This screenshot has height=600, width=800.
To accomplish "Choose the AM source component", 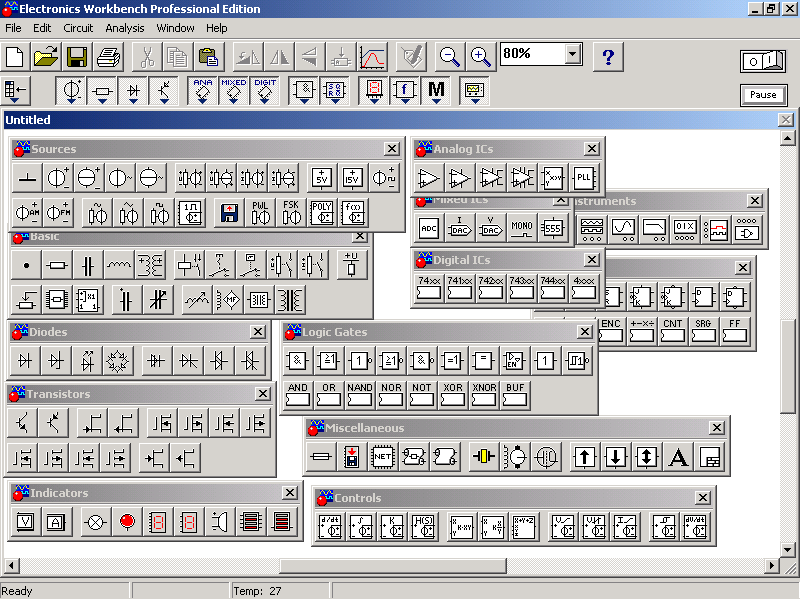I will 27,213.
